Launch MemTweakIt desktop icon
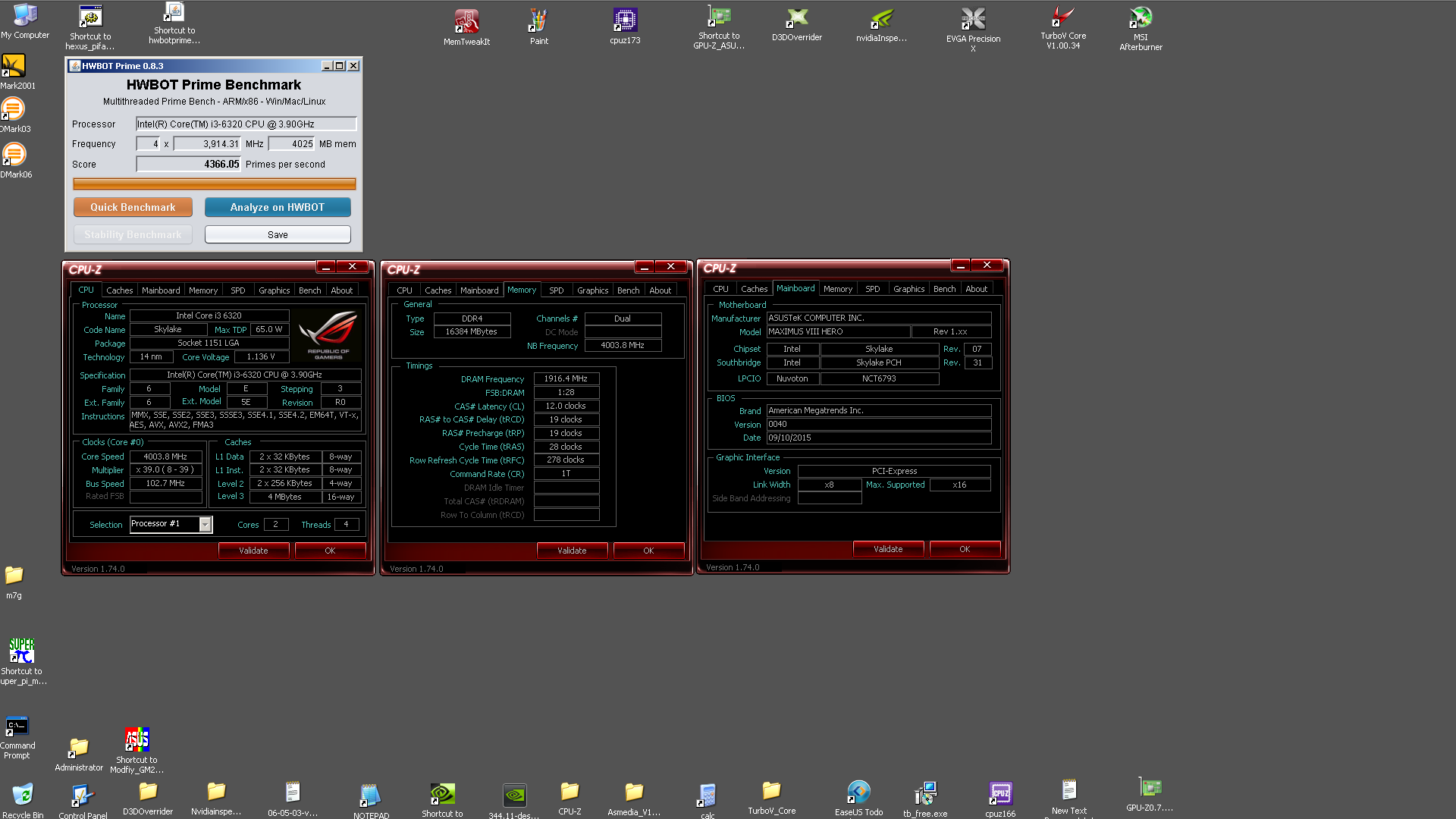 pos(466,27)
